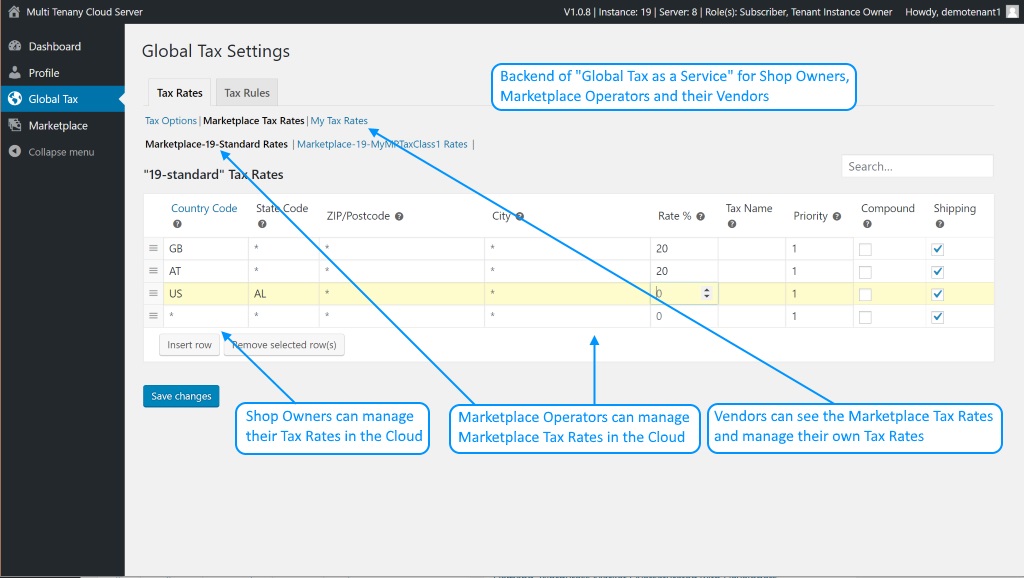Click the US row rate spinner arrows
This screenshot has height=578, width=1024.
(x=707, y=293)
